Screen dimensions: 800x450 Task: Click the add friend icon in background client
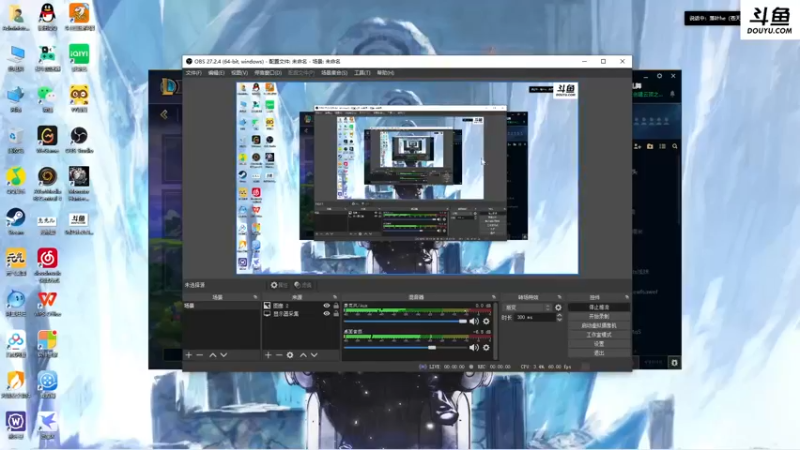(x=637, y=146)
